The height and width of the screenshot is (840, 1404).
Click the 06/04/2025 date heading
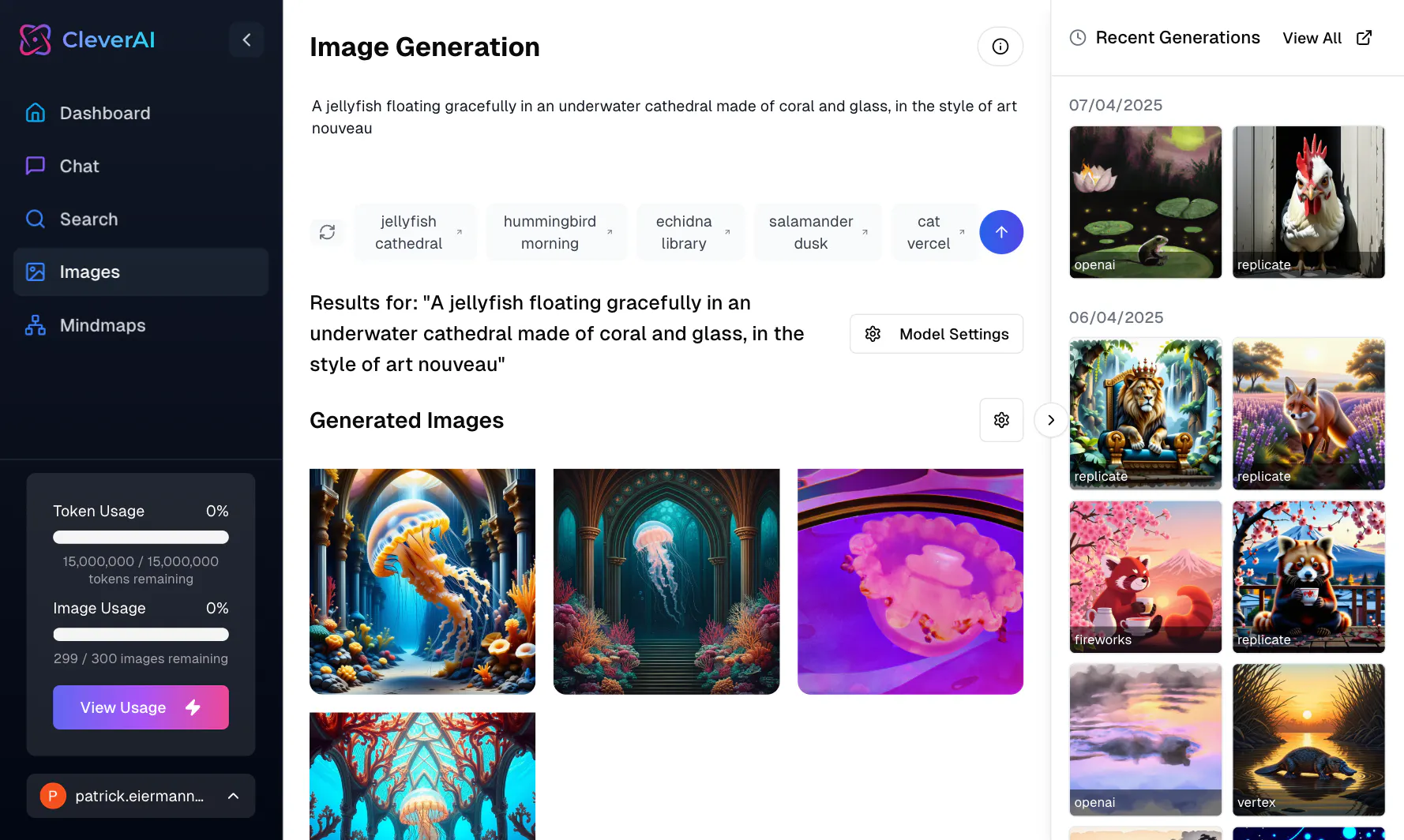(x=1116, y=317)
